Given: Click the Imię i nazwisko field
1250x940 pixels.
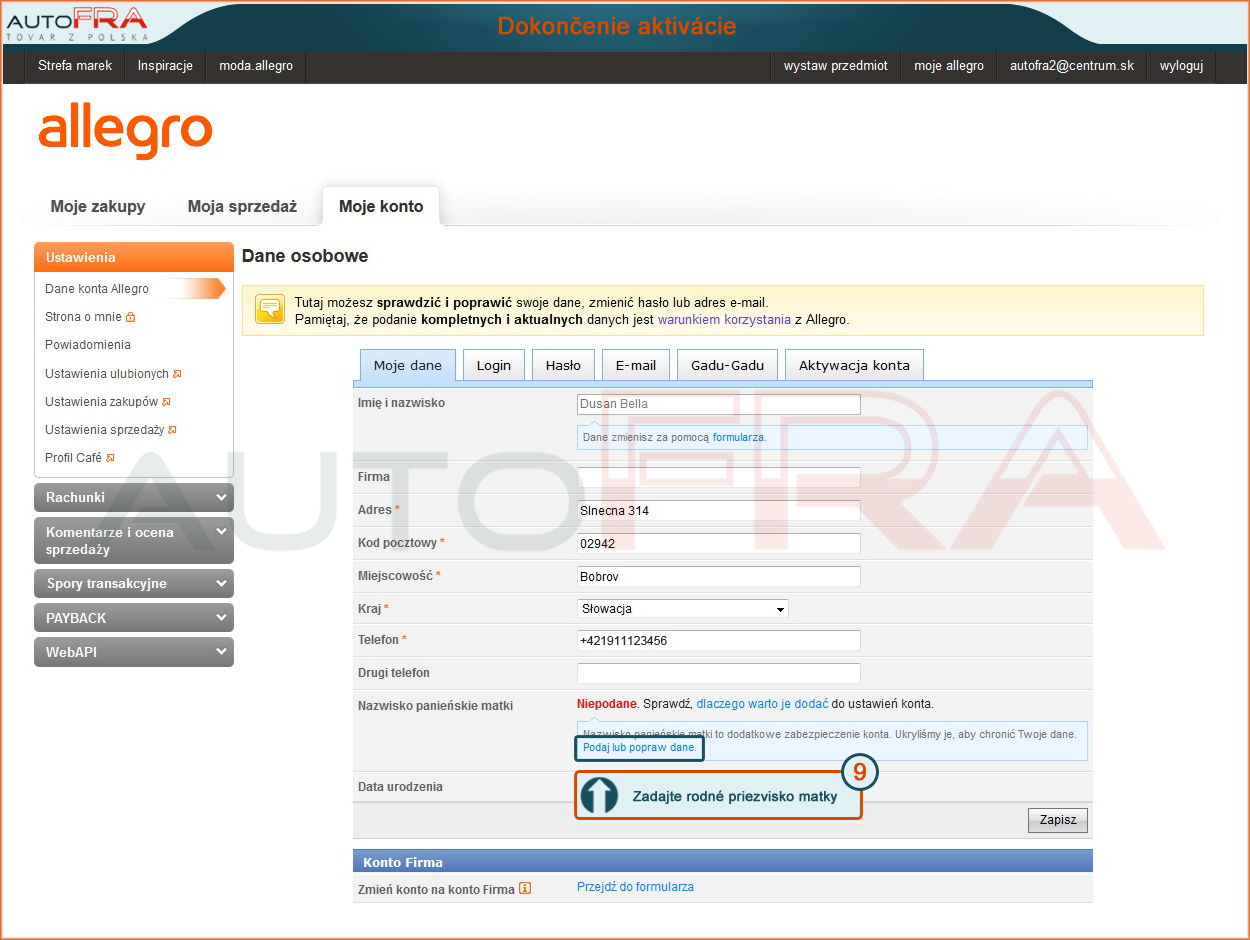Looking at the screenshot, I should click(719, 404).
